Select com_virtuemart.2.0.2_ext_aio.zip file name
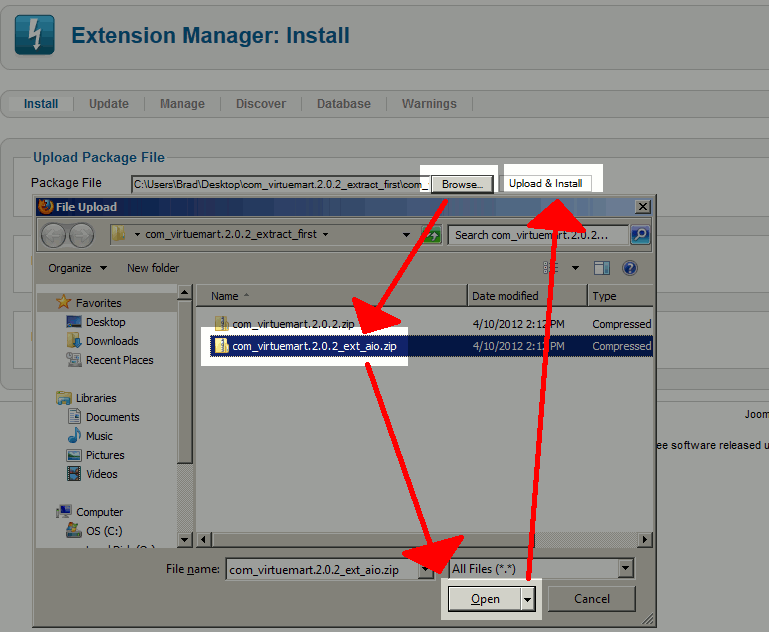Screen dimensions: 769x632 click(314, 346)
